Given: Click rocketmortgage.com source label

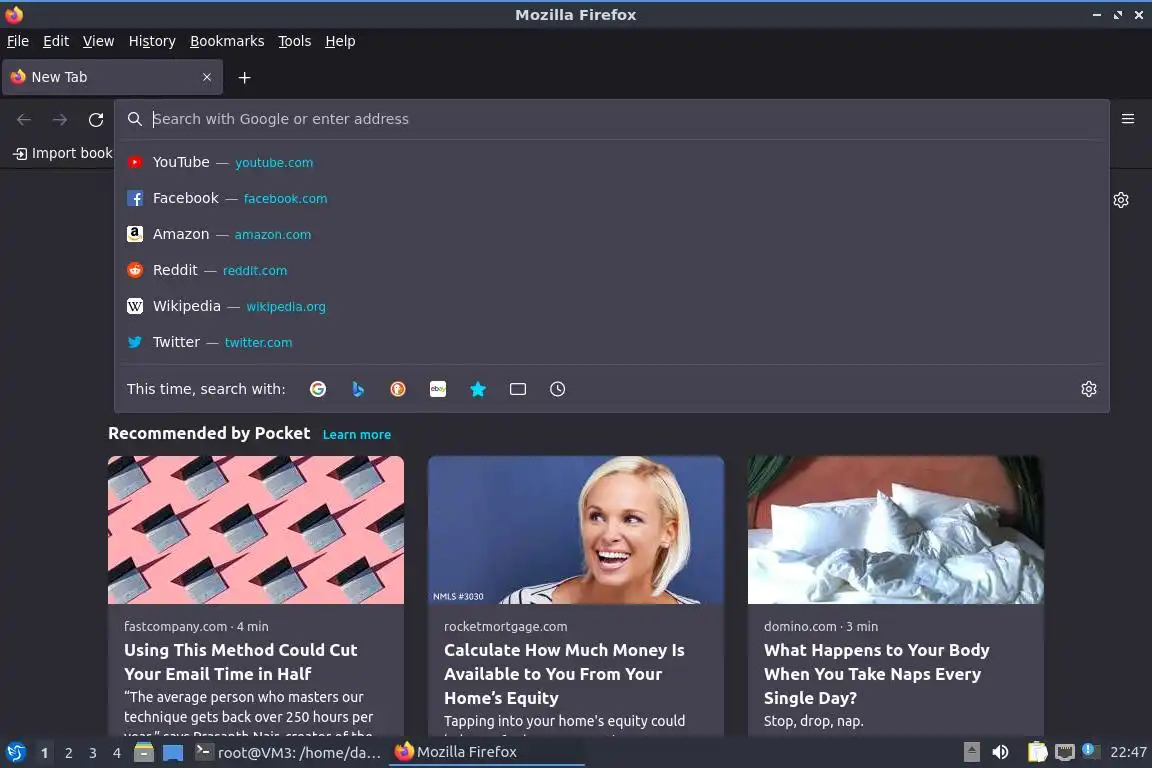Looking at the screenshot, I should click(x=505, y=626).
